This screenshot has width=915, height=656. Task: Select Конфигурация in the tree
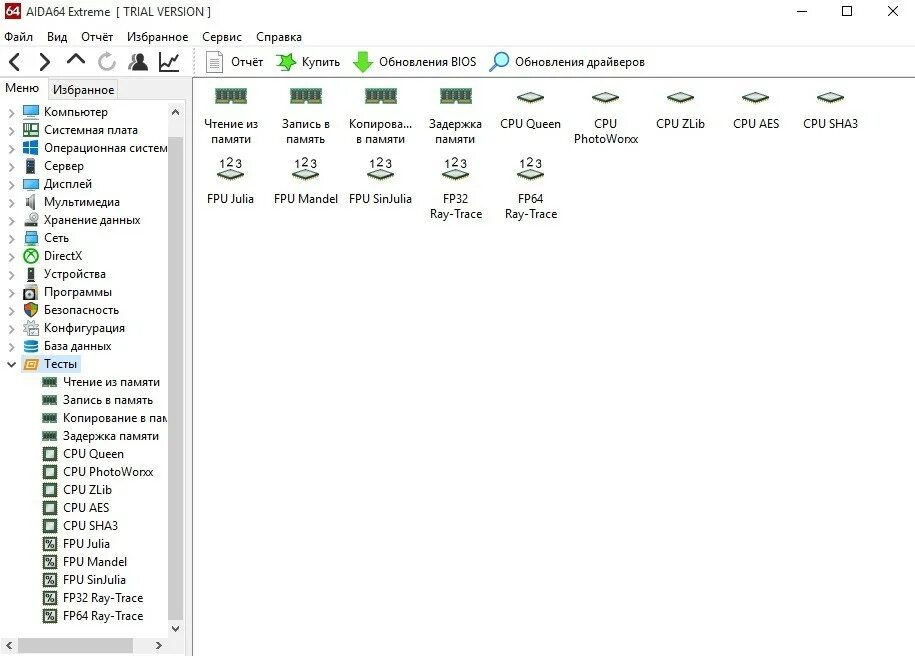point(84,328)
